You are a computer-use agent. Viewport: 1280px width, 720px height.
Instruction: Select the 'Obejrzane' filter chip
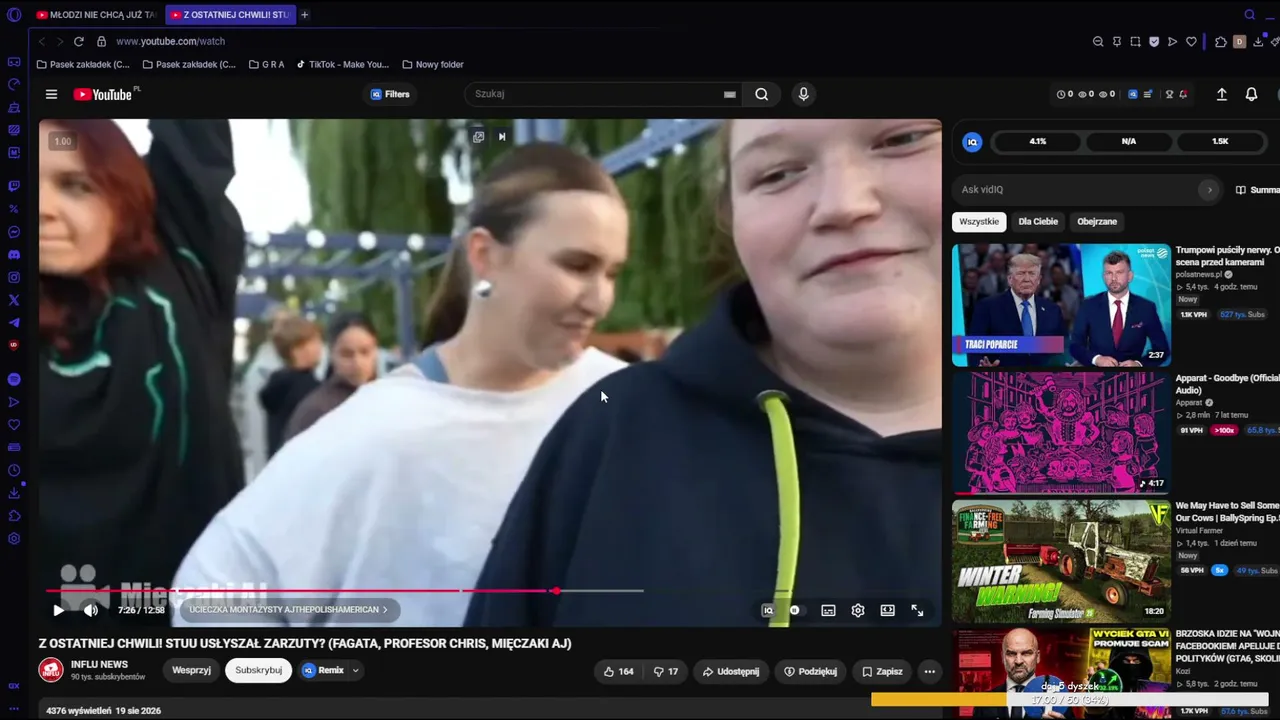pyautogui.click(x=1097, y=222)
